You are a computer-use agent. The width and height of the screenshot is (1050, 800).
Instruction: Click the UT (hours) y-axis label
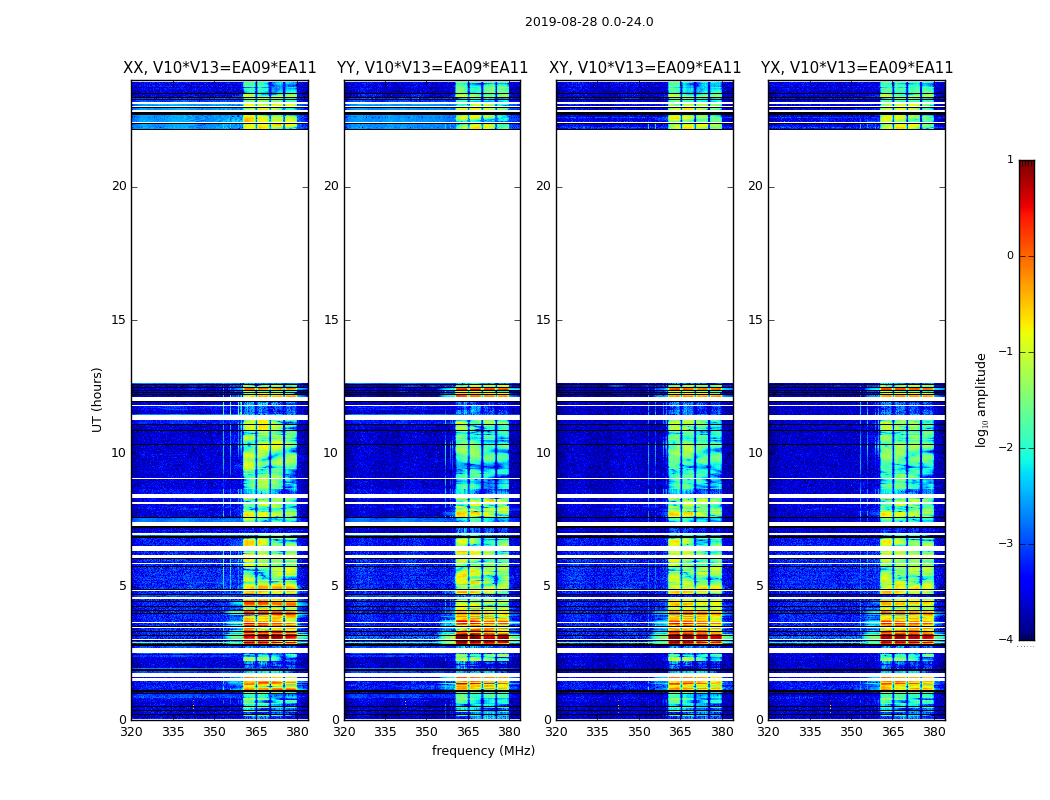tap(98, 399)
